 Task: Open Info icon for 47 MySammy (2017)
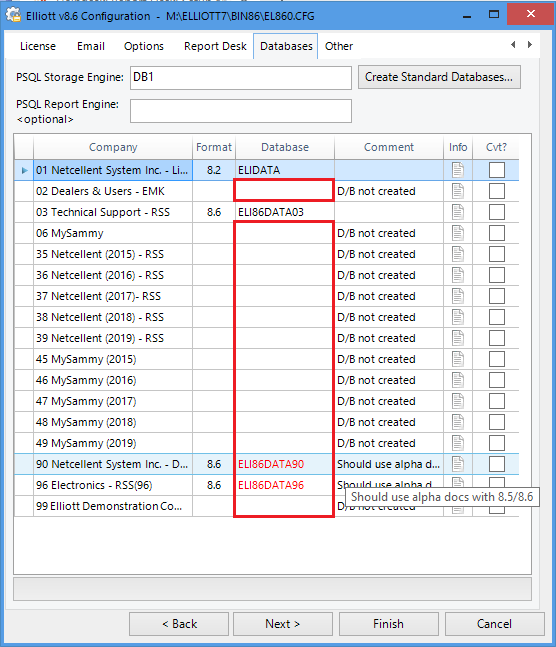click(458, 401)
